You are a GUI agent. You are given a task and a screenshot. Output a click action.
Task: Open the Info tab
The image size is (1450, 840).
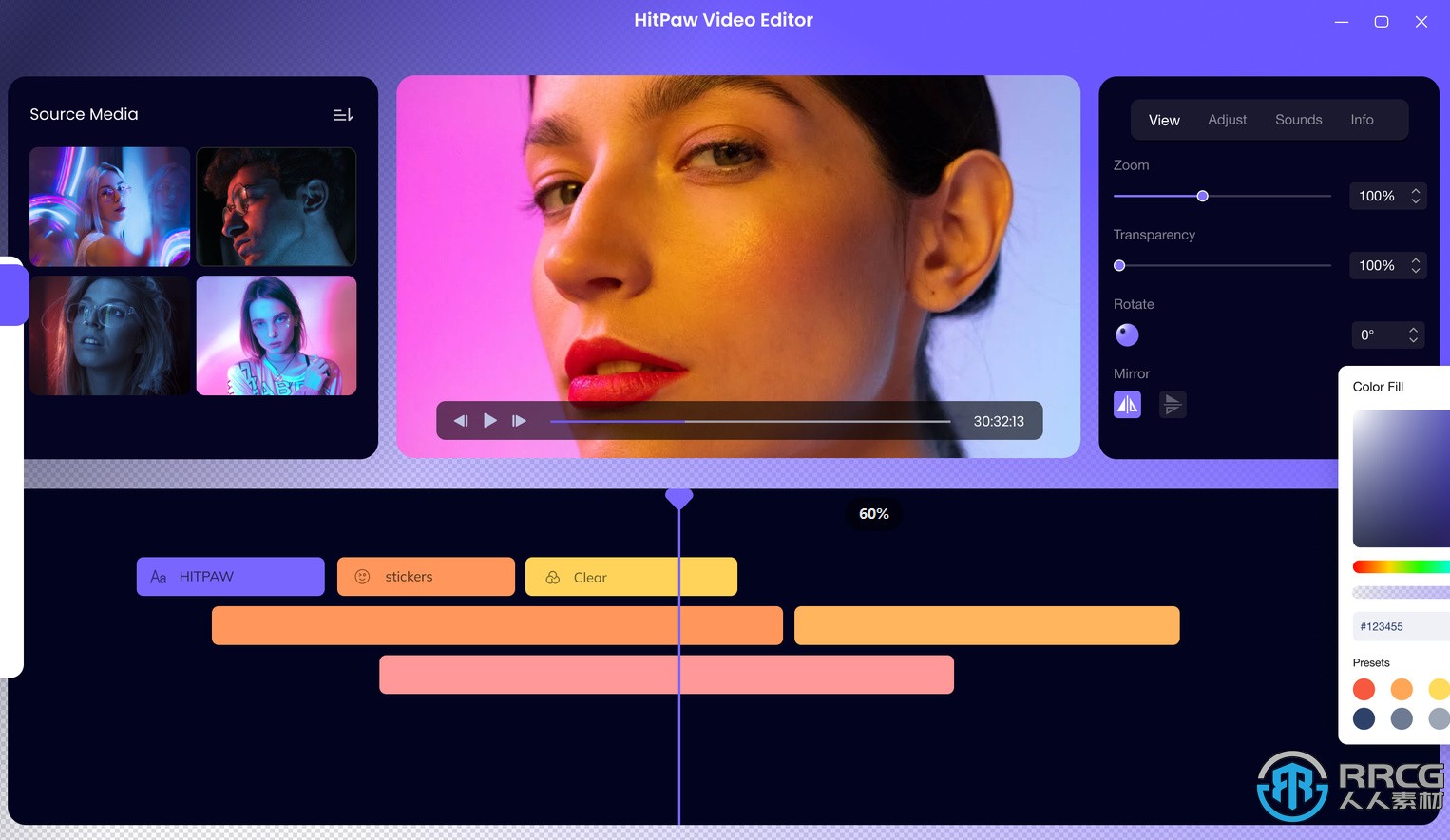[x=1362, y=120]
